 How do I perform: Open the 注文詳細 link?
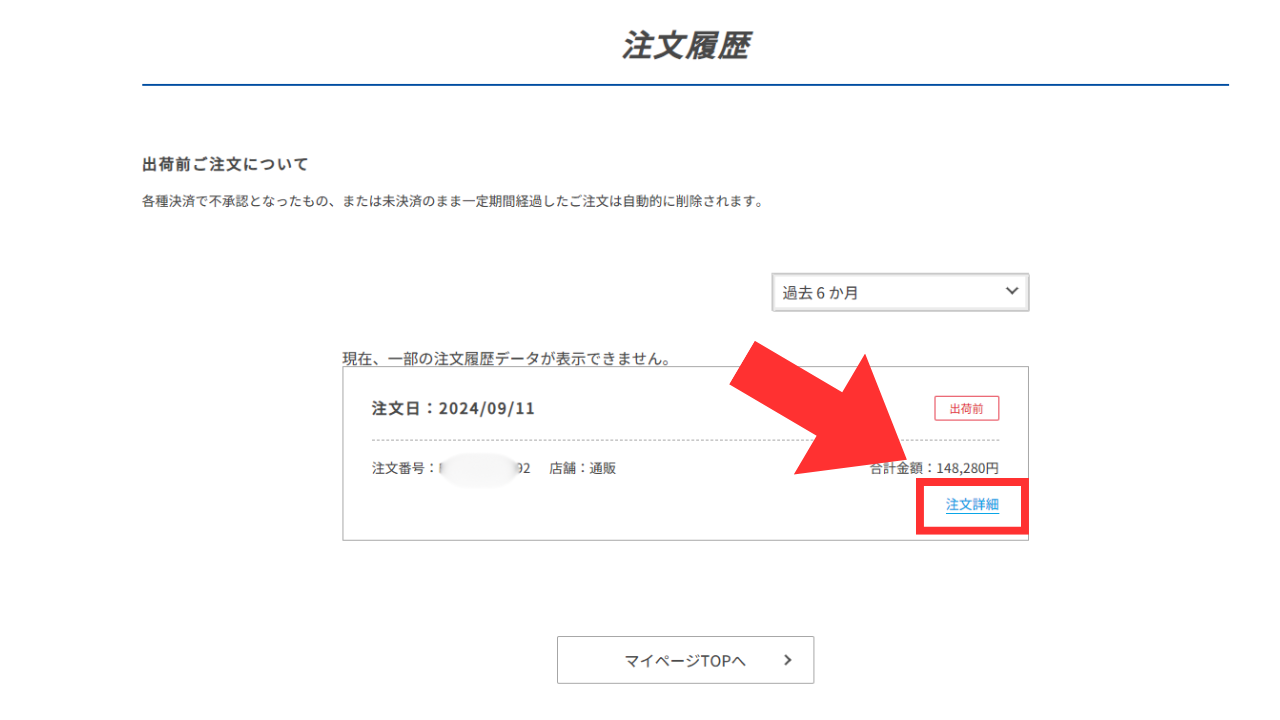coord(972,505)
